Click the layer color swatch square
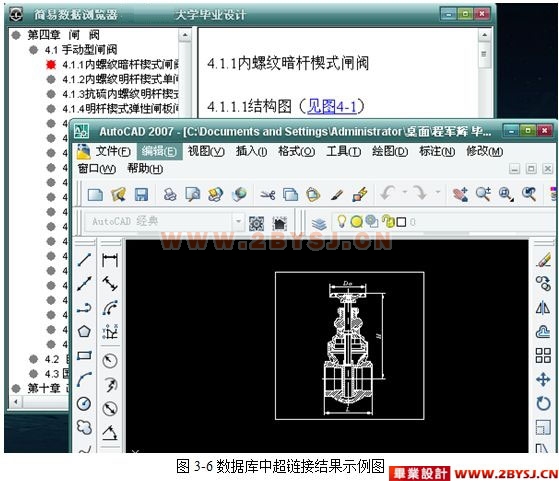The height and width of the screenshot is (481, 559). pyautogui.click(x=401, y=222)
